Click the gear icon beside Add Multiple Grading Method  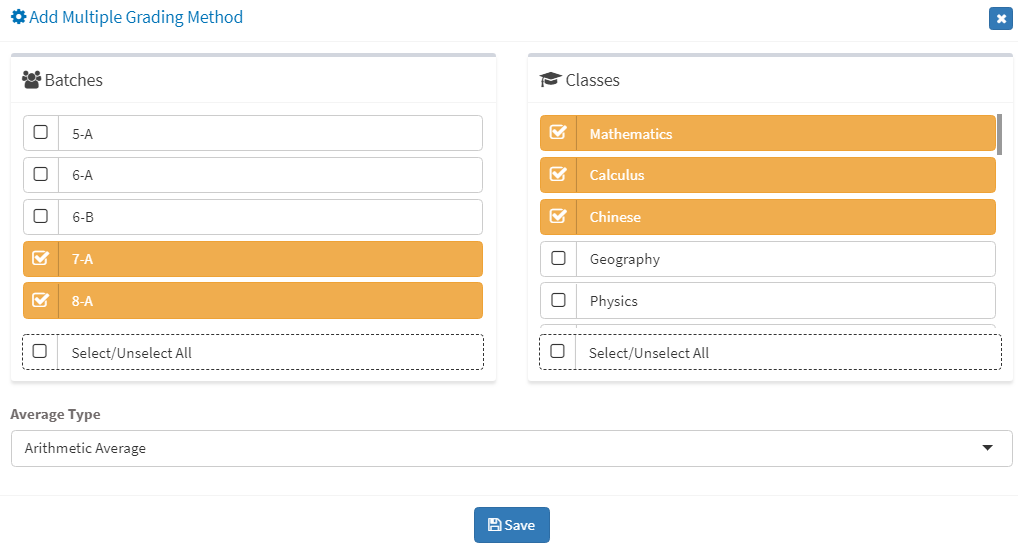(x=19, y=17)
